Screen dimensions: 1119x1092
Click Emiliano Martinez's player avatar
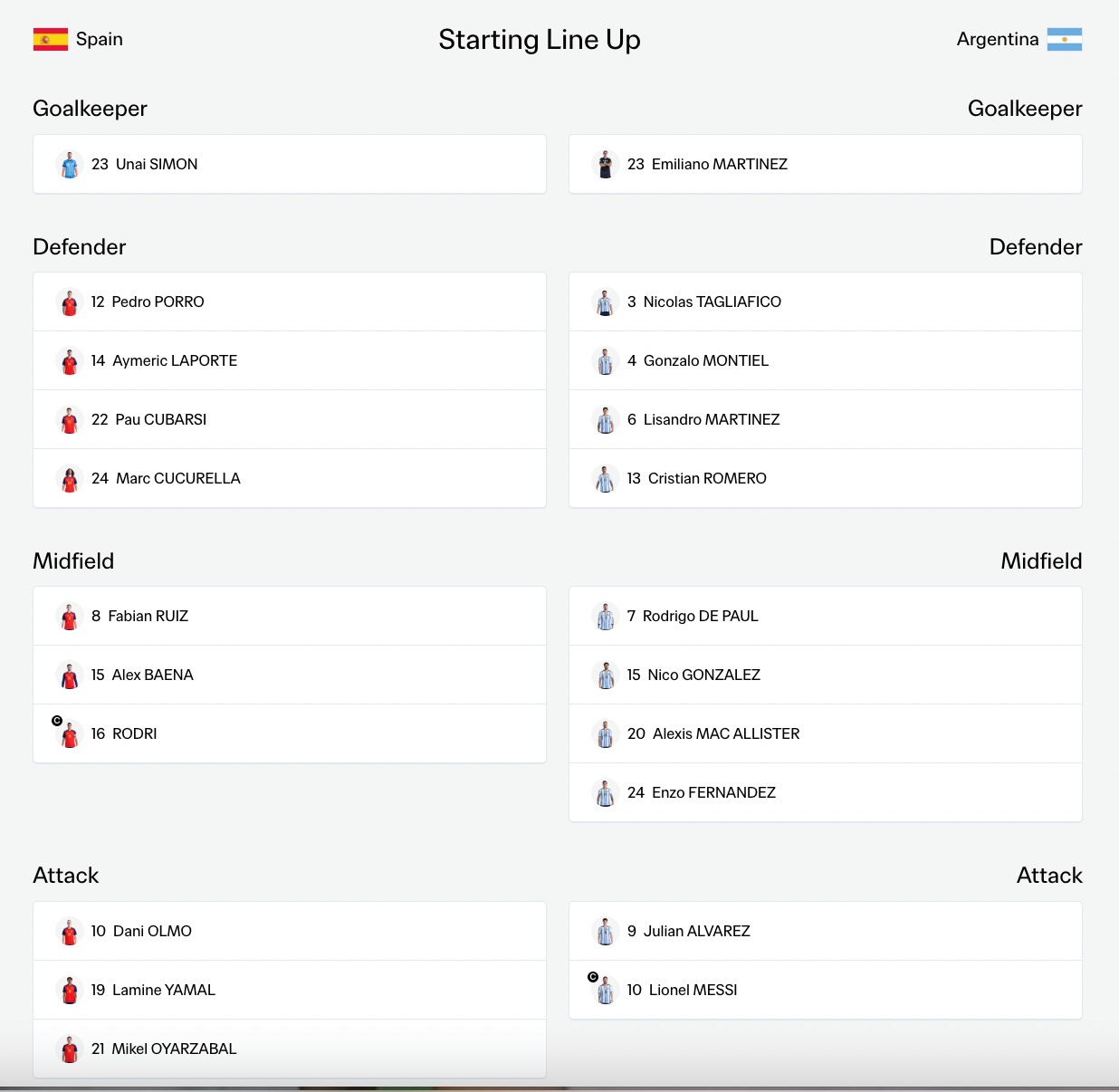click(x=606, y=164)
